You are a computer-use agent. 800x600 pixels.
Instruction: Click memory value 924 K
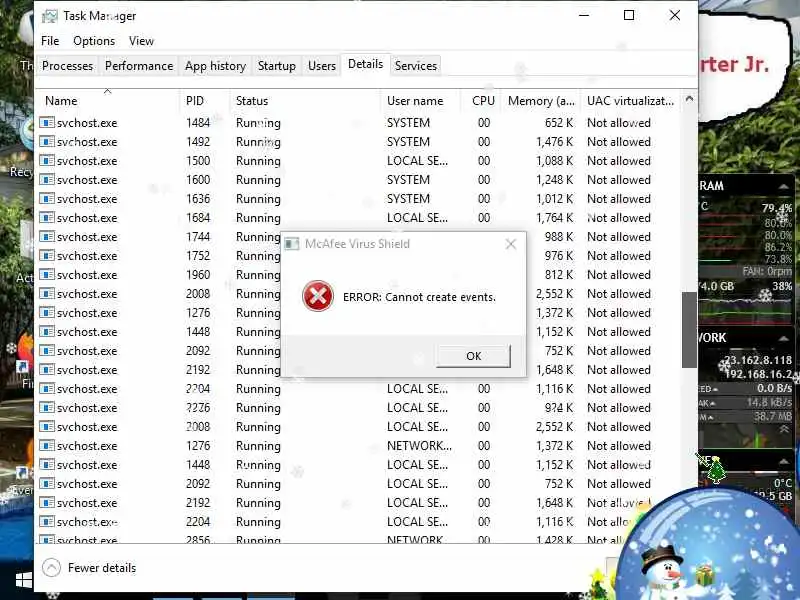tap(559, 408)
